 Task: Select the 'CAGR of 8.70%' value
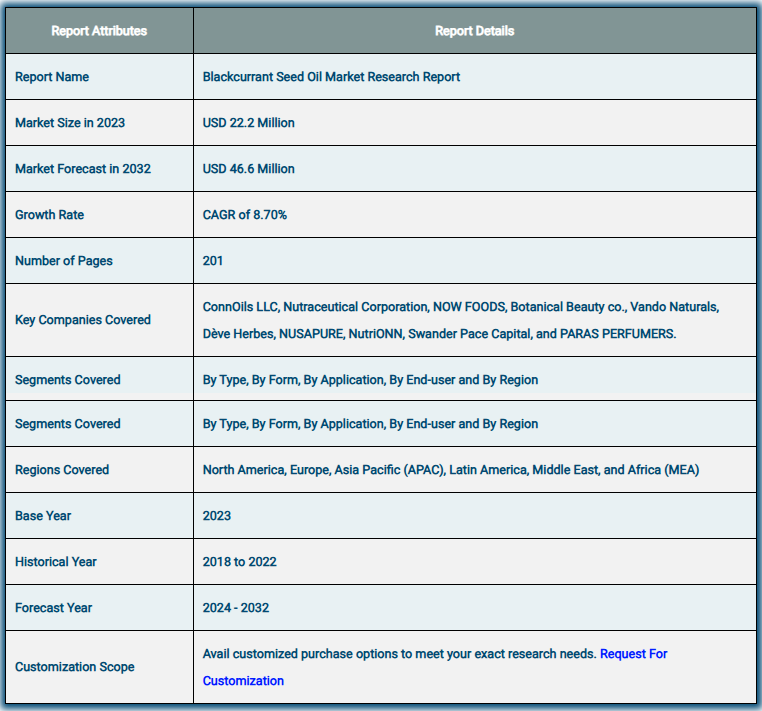coord(244,215)
